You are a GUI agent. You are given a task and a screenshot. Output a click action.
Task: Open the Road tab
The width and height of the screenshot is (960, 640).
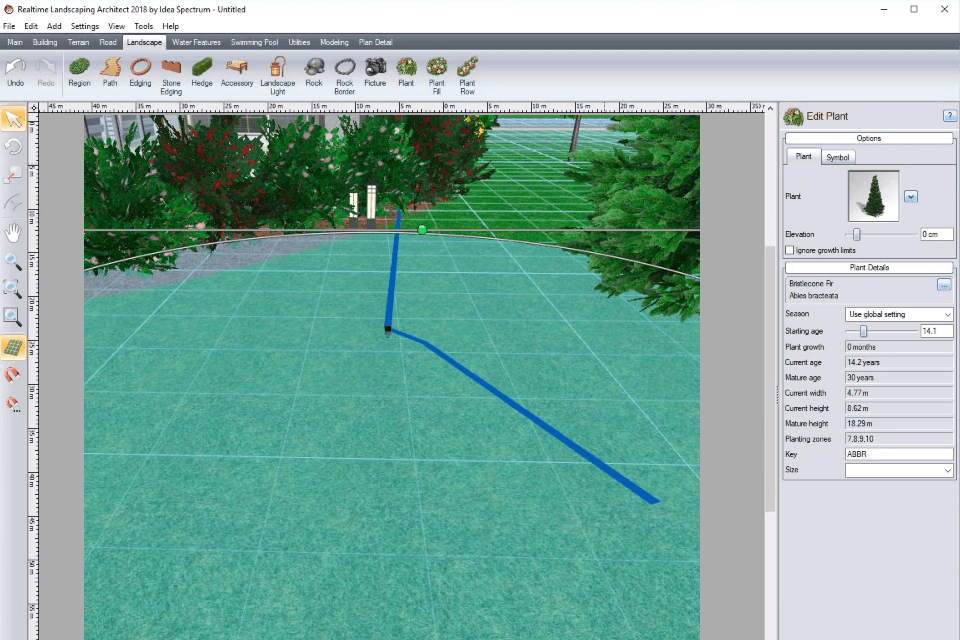click(108, 42)
